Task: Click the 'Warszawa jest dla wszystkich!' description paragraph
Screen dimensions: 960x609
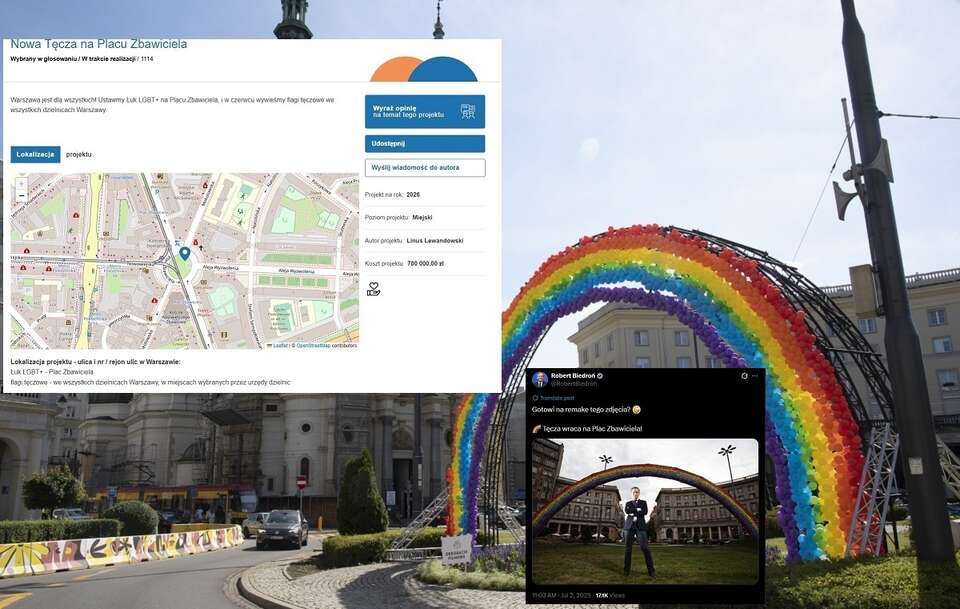Action: pyautogui.click(x=173, y=105)
